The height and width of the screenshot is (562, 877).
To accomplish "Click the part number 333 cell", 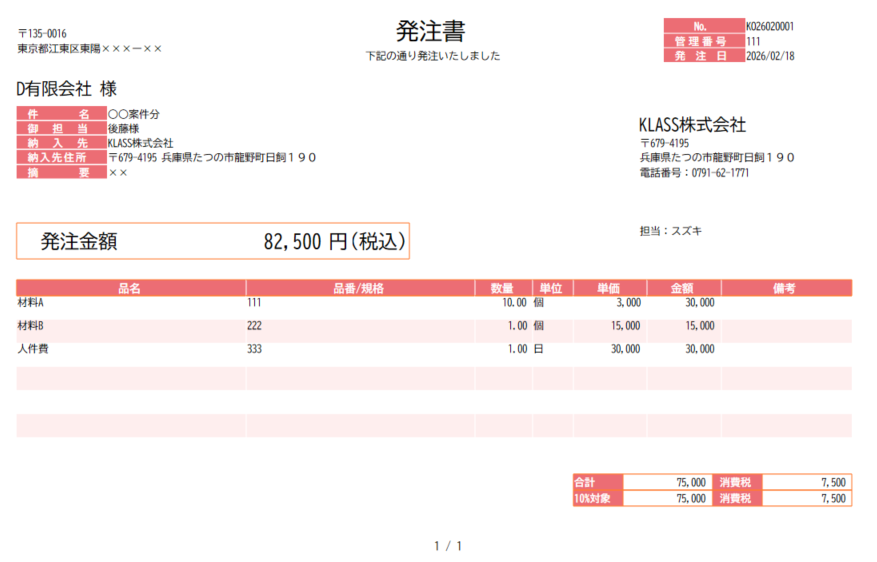I will point(254,349).
